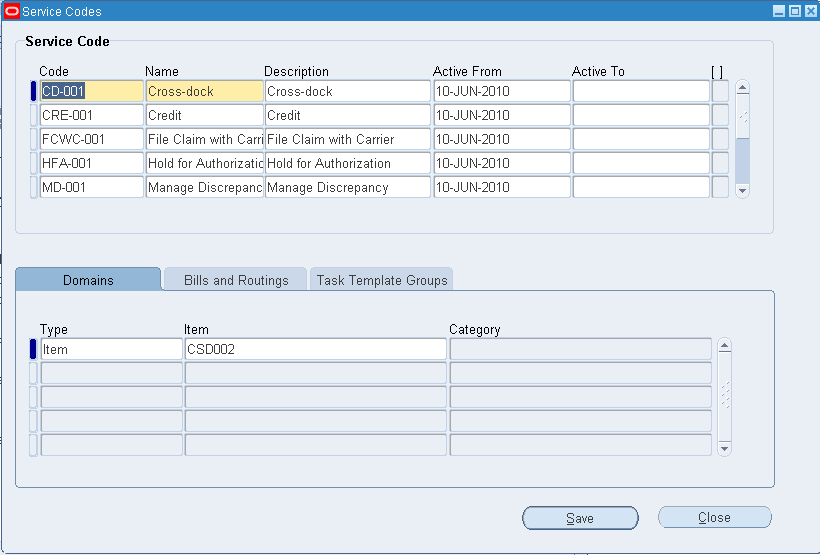Click the flexfield box for MD-001 row
This screenshot has height=555, width=820.
(x=720, y=187)
